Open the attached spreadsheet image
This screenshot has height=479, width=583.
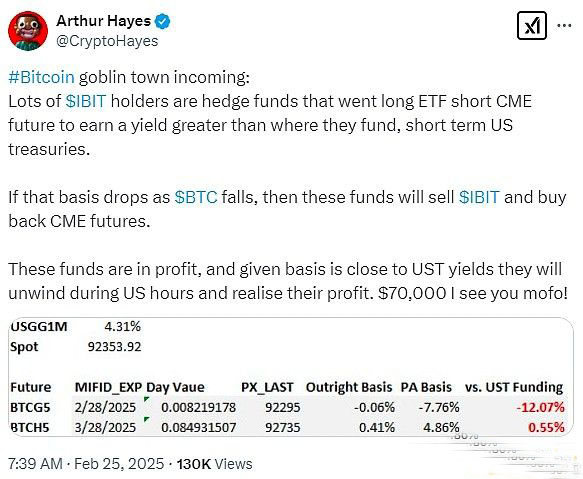tap(291, 376)
